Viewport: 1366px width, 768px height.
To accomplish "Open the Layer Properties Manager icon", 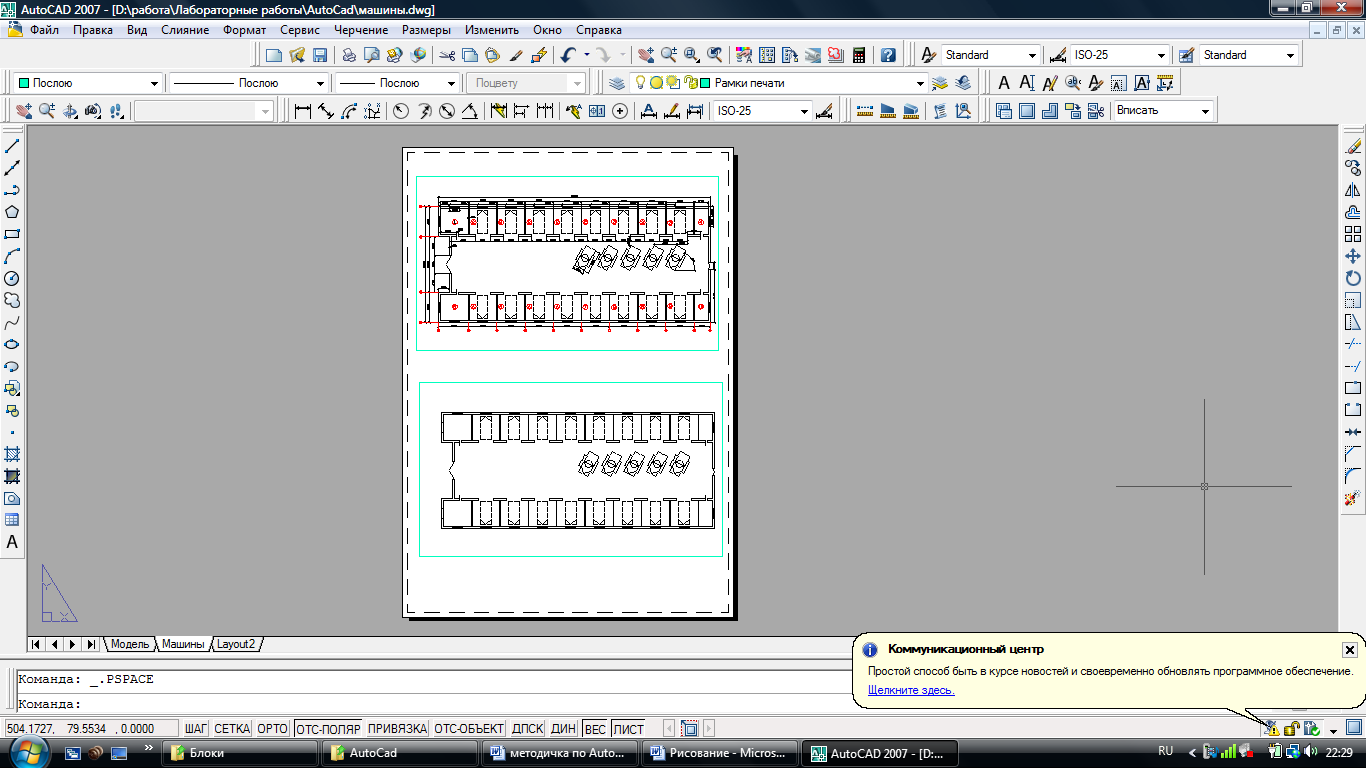I will pyautogui.click(x=616, y=83).
